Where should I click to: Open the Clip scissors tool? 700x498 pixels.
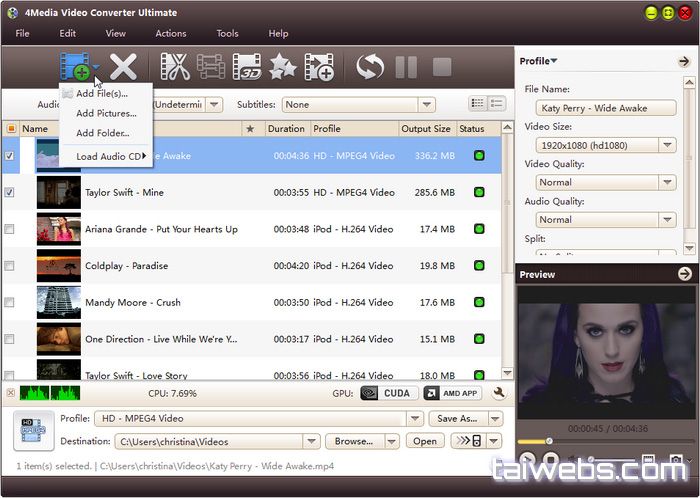click(175, 68)
